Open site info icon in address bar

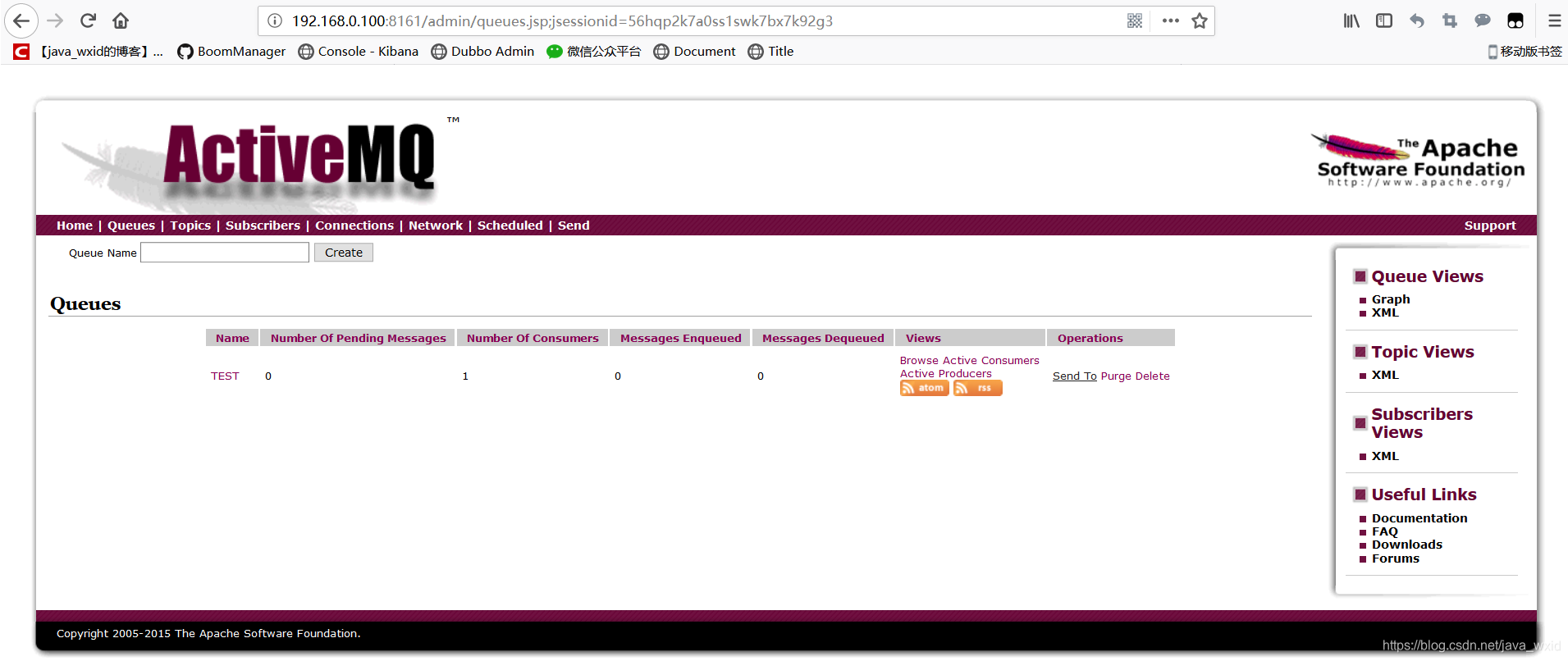[275, 21]
